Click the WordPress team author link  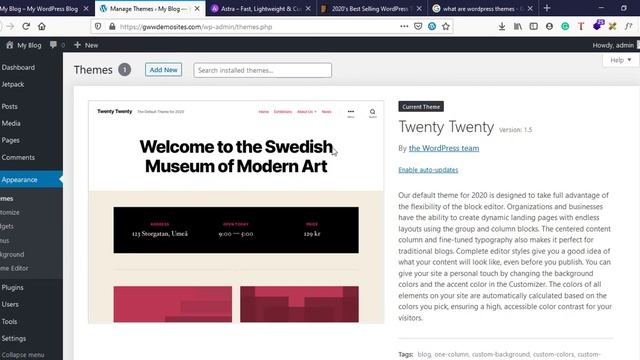[444, 148]
